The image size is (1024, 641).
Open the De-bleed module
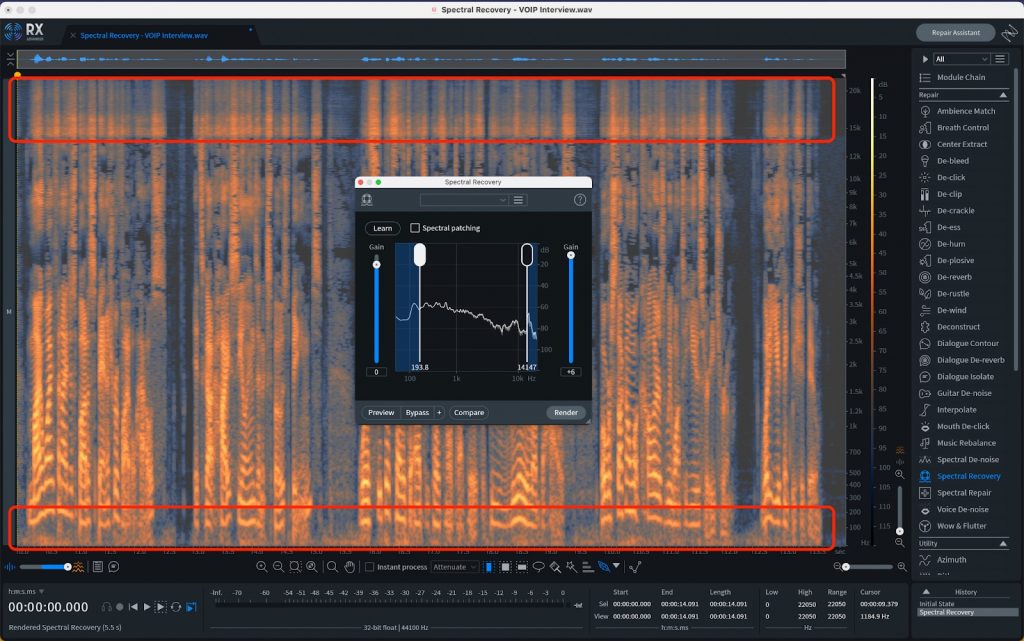click(x=945, y=161)
